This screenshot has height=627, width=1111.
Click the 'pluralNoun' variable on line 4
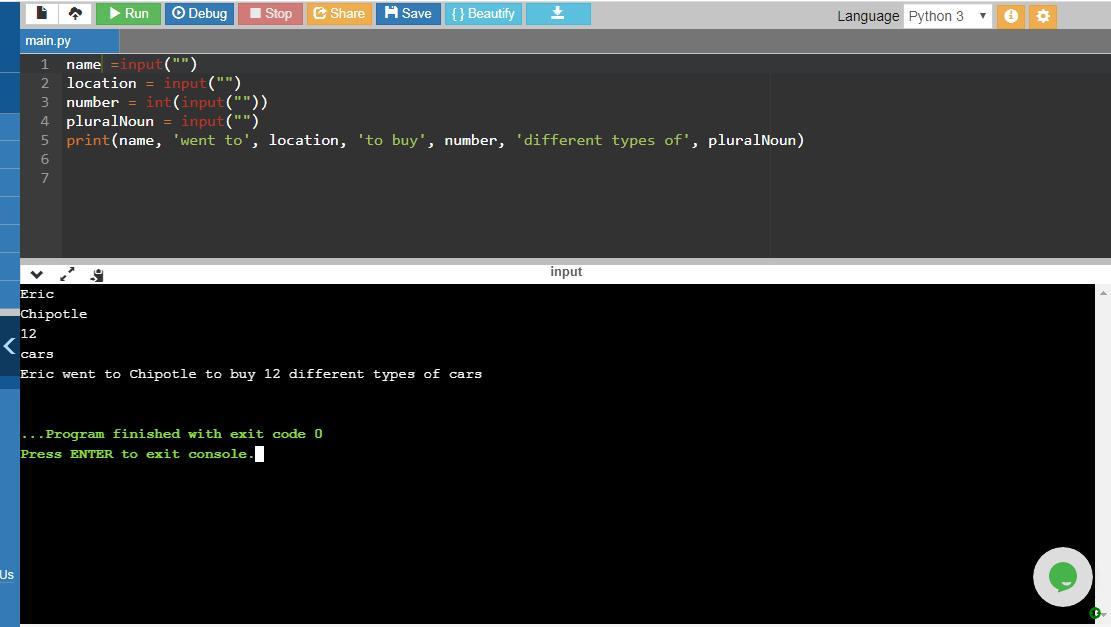pyautogui.click(x=110, y=121)
